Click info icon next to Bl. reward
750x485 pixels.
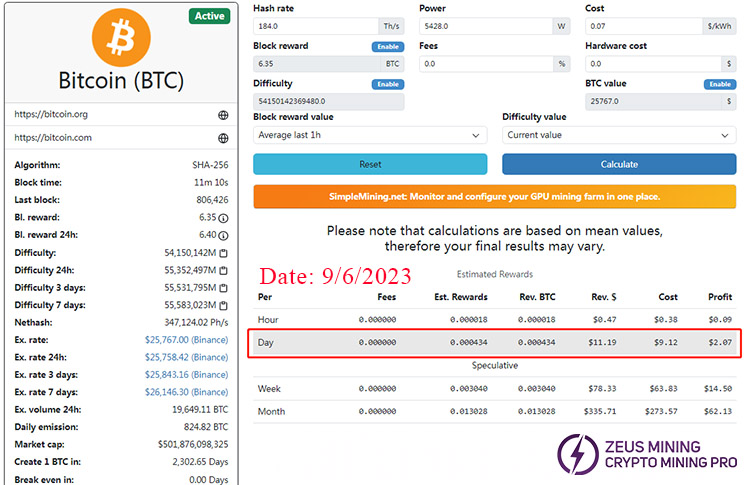point(223,217)
